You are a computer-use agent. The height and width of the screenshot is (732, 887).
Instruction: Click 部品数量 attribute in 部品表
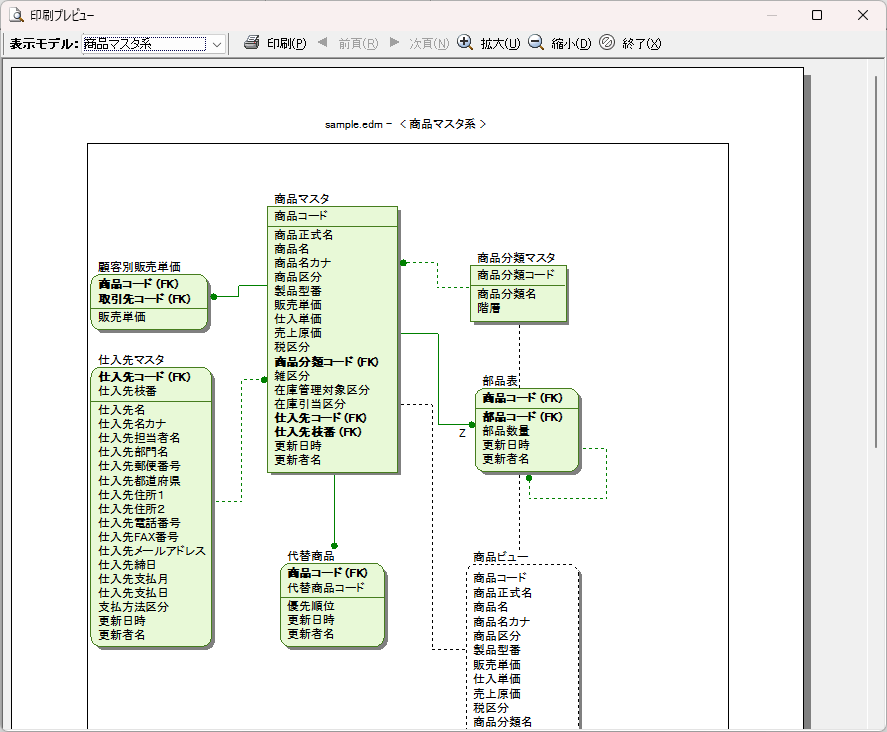click(506, 431)
